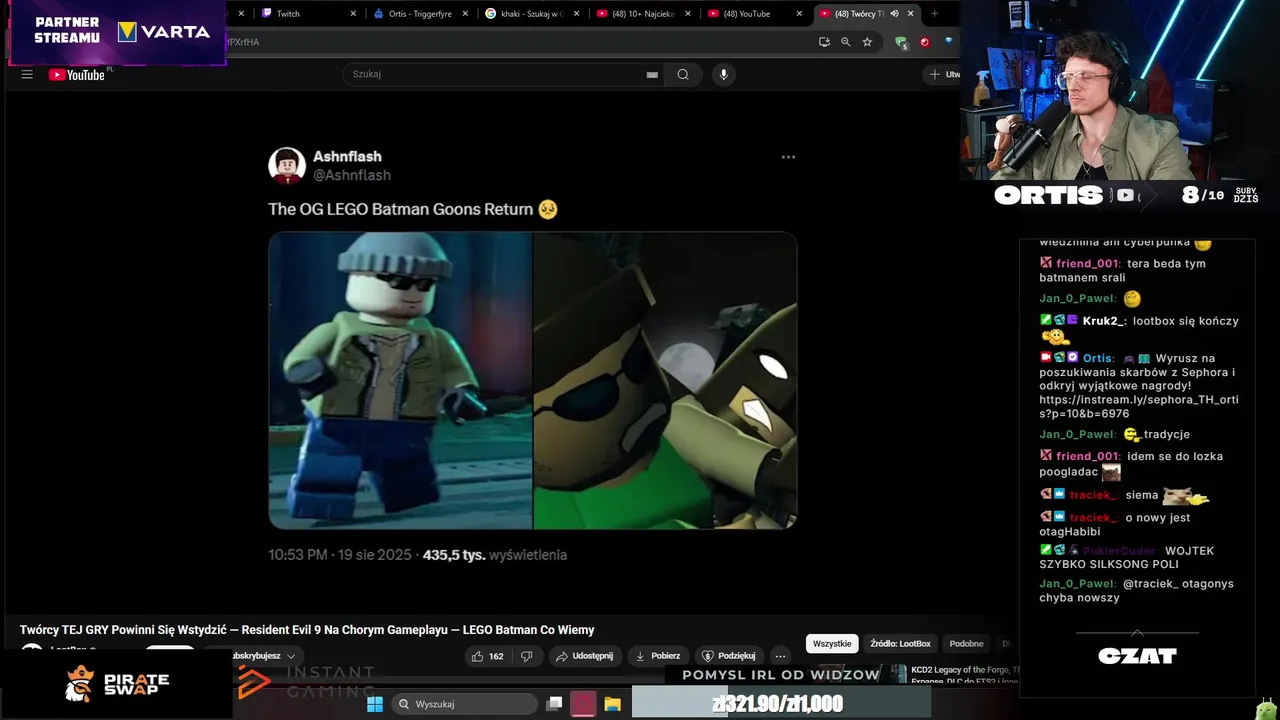
Task: Like the video with thumbs up 162
Action: (488, 656)
